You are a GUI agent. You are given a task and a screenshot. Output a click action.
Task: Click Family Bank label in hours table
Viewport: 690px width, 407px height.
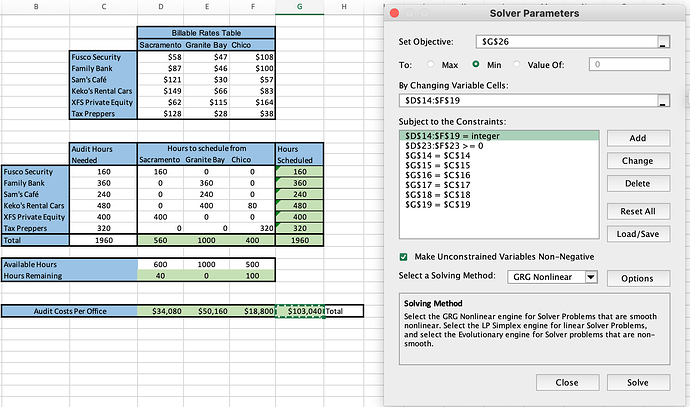pos(35,183)
